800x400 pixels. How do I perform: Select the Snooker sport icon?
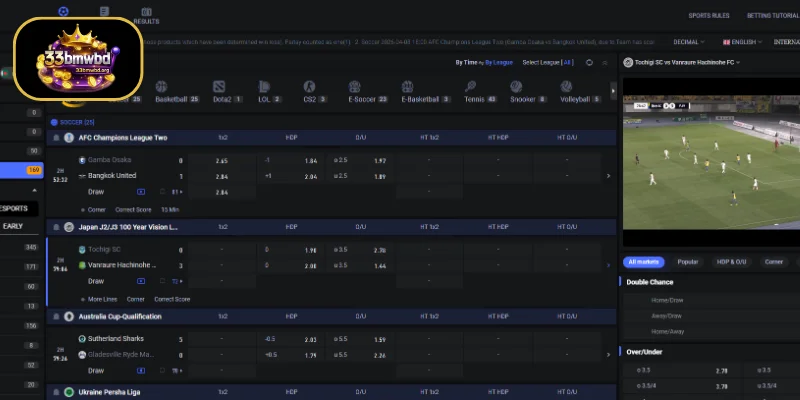[x=516, y=86]
